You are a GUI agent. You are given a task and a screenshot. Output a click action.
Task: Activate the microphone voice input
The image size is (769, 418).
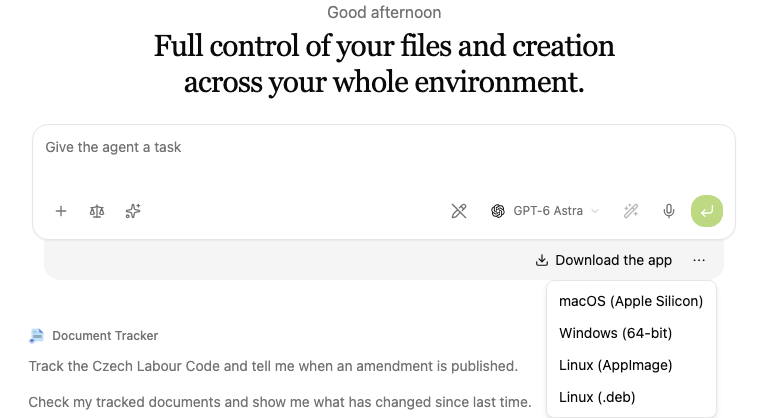pos(668,211)
